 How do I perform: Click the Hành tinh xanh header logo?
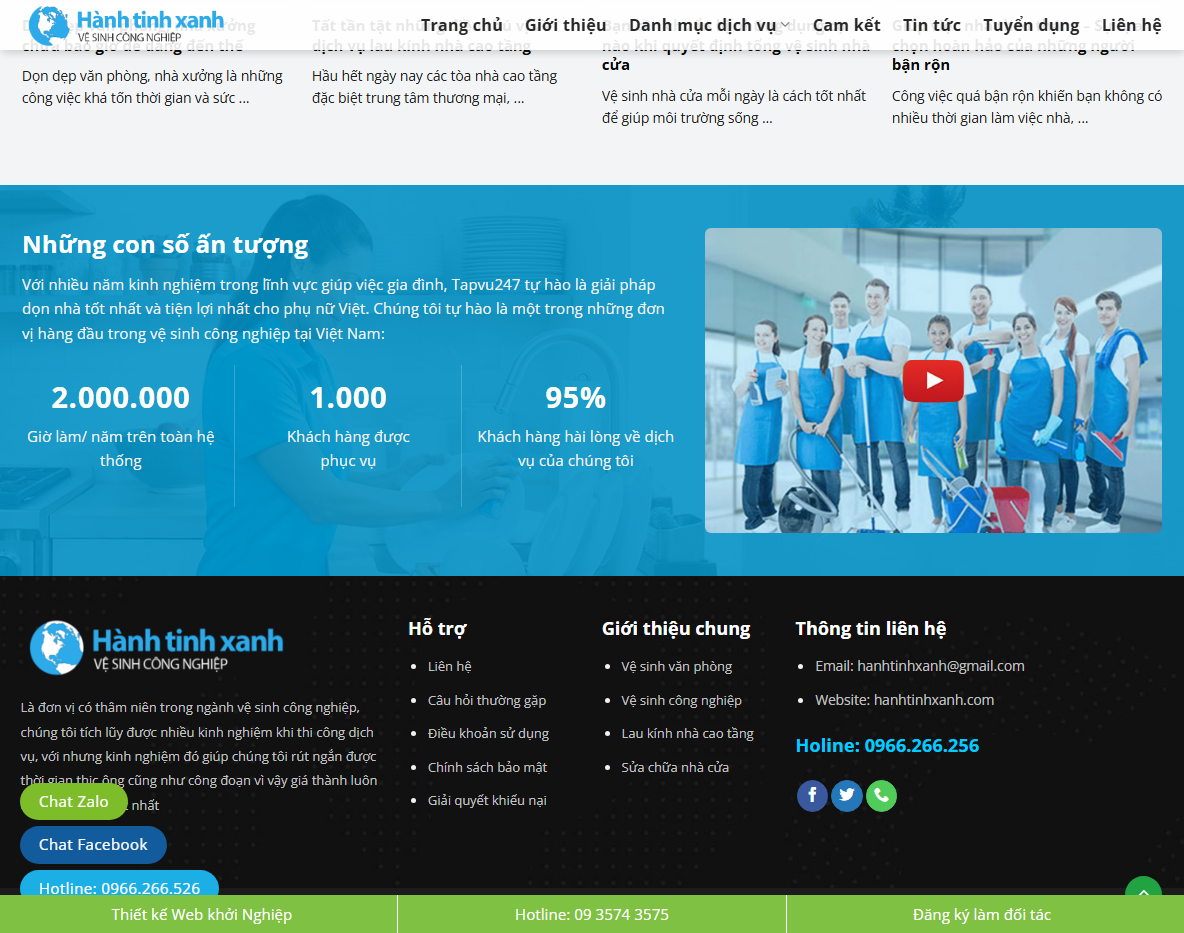[x=125, y=24]
